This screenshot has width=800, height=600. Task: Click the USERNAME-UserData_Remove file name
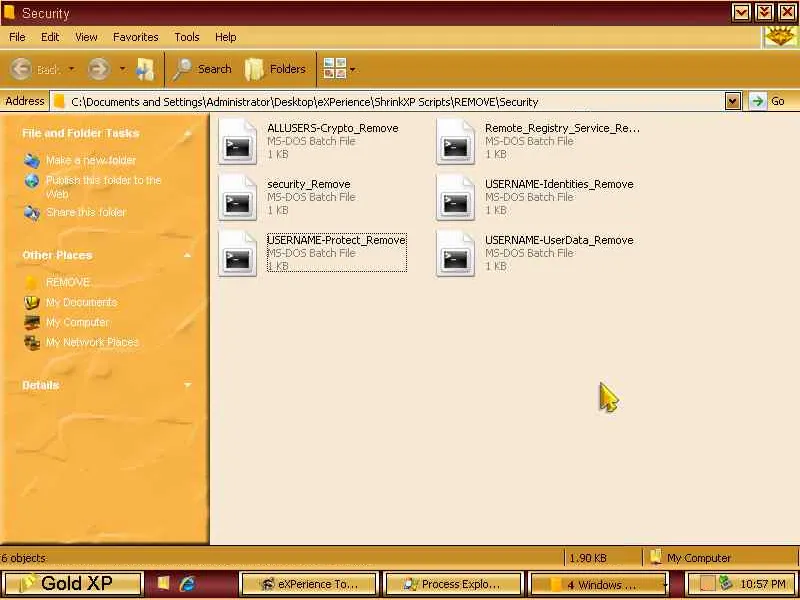click(559, 240)
